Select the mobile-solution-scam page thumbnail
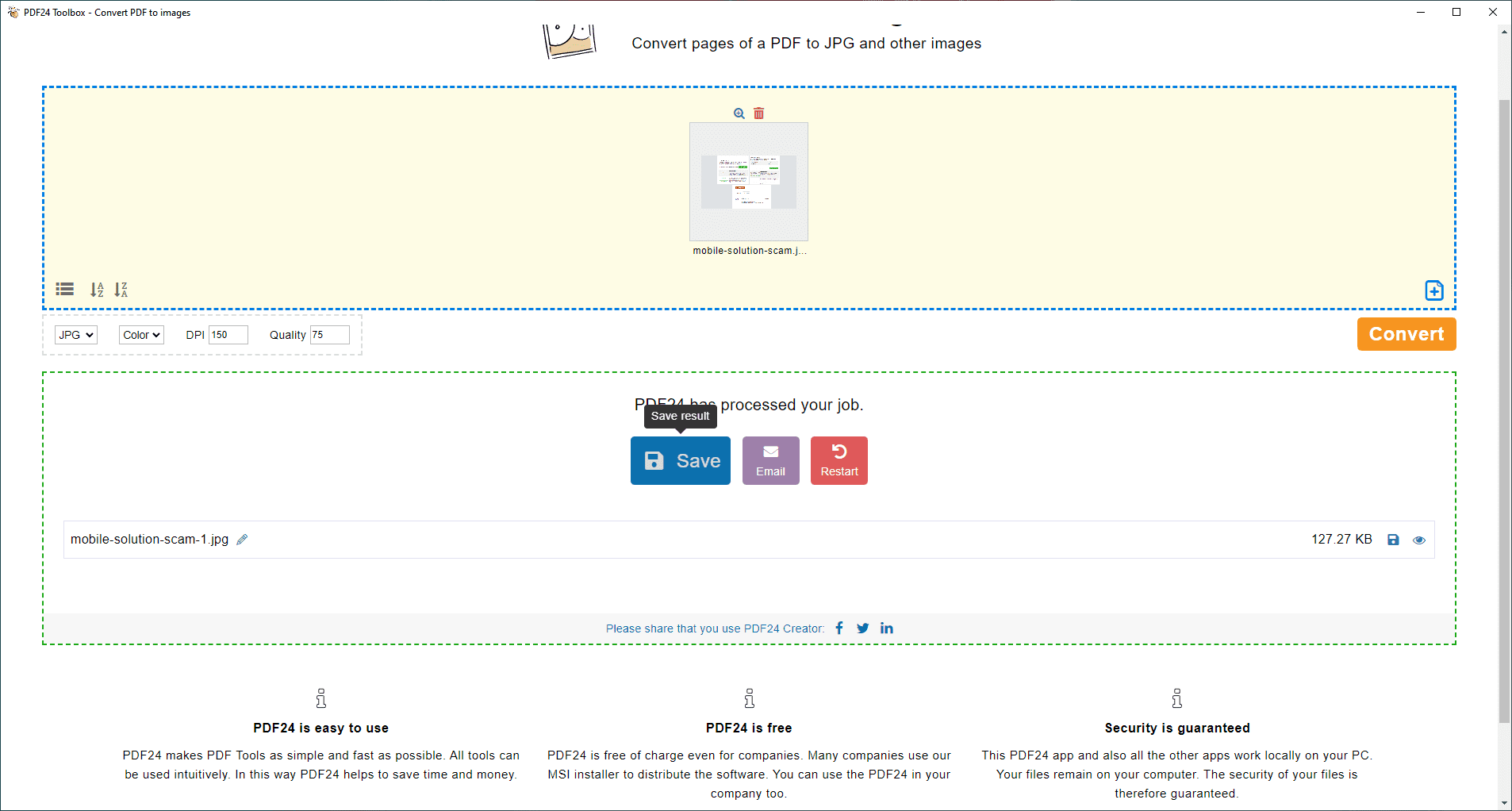This screenshot has height=811, width=1512. coord(749,182)
